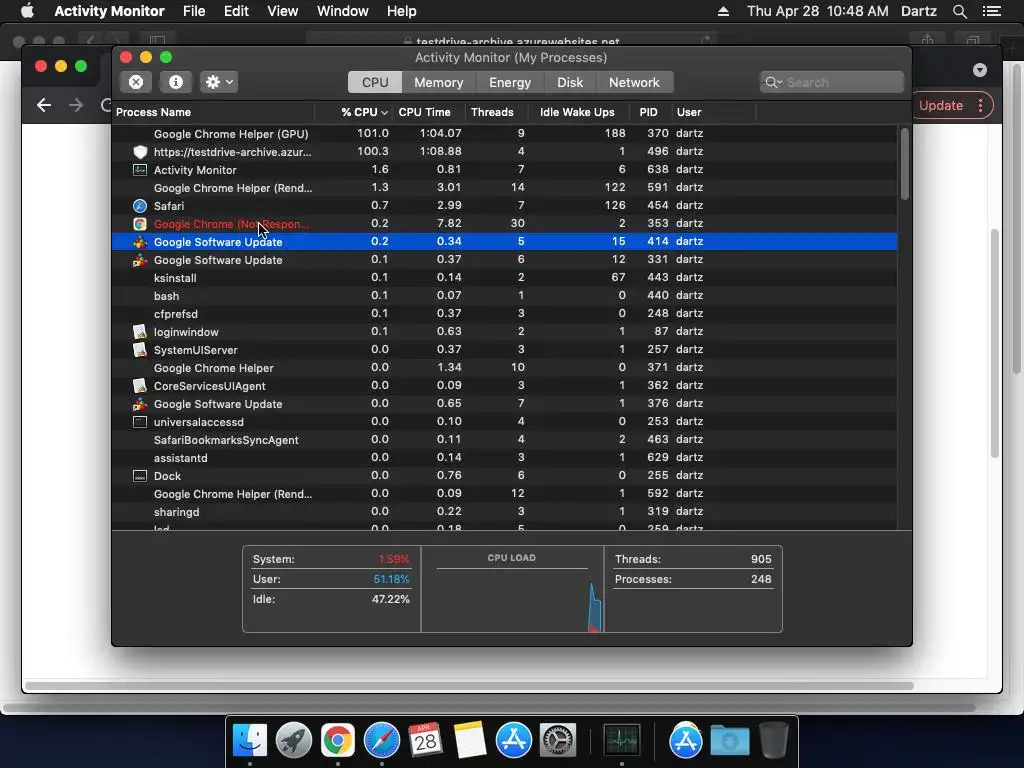Switch to the Memory tab
1024x768 pixels.
tap(438, 82)
